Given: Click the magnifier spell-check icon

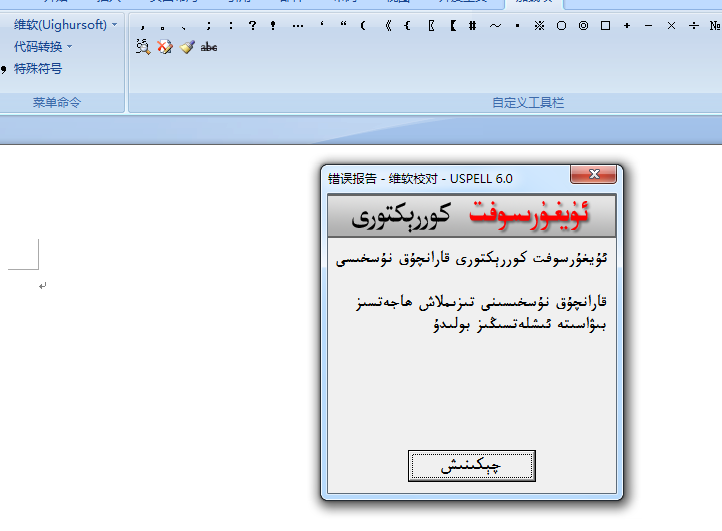Looking at the screenshot, I should tap(143, 46).
